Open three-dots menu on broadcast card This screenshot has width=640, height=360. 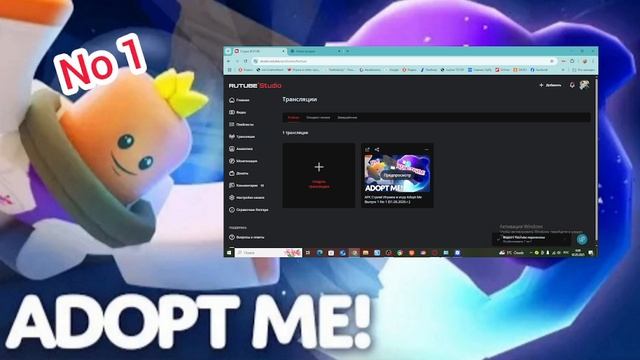(x=426, y=149)
